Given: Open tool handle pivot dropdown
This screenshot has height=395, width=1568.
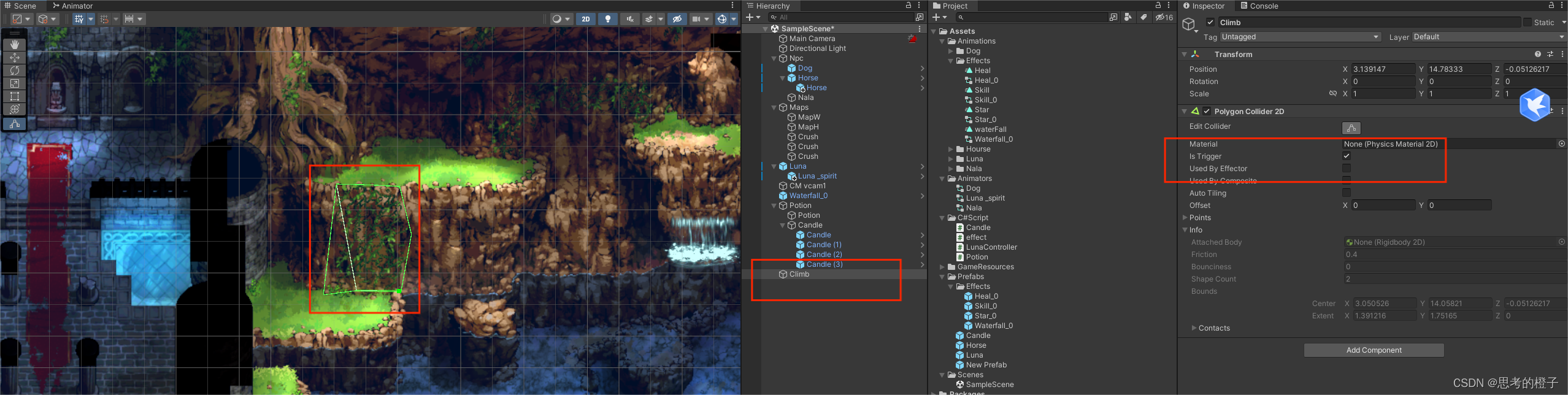Looking at the screenshot, I should pos(21,19).
